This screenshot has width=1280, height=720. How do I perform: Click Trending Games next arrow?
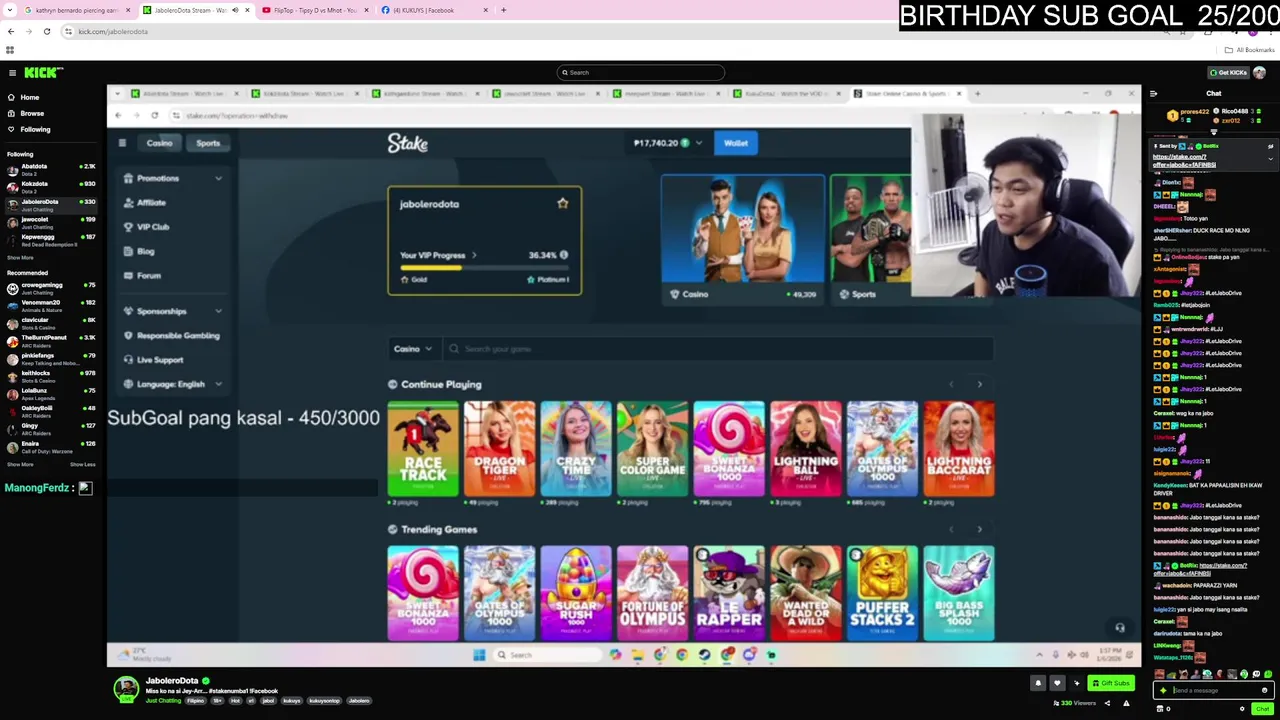pyautogui.click(x=980, y=530)
